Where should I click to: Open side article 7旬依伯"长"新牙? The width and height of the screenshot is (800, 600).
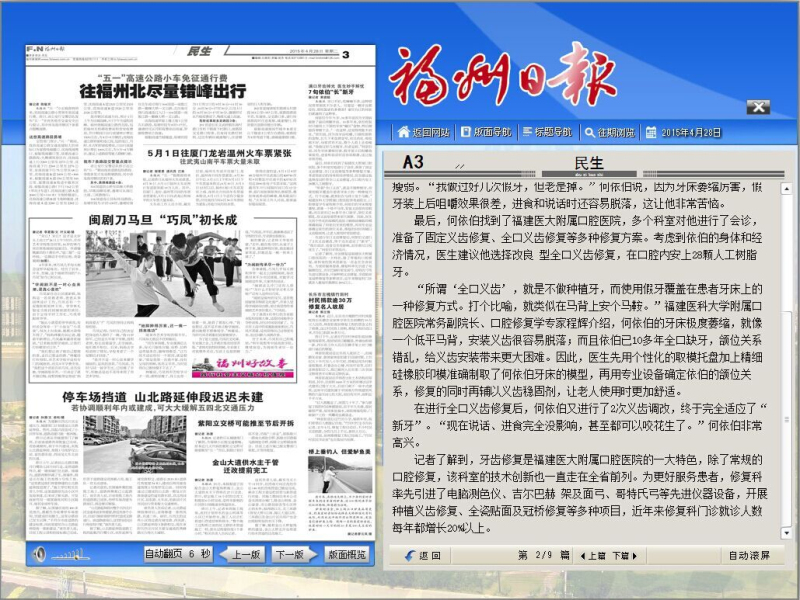click(x=331, y=92)
